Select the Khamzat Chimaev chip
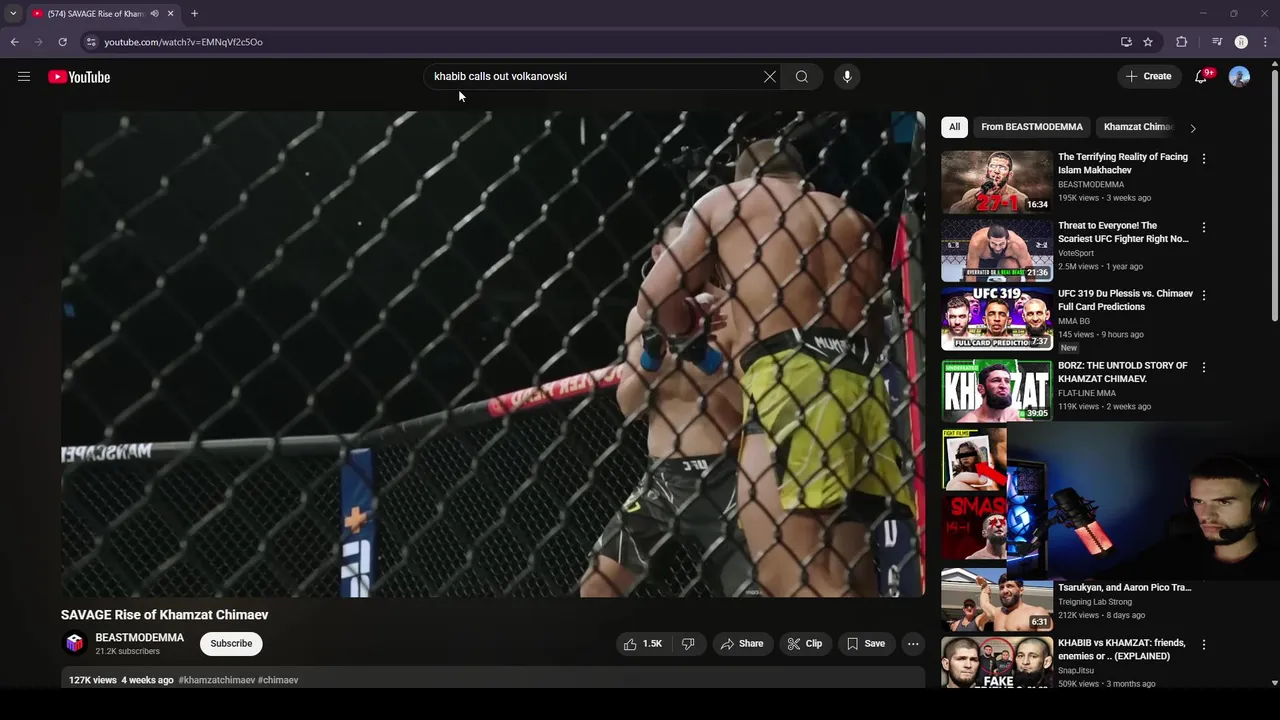Image resolution: width=1280 pixels, height=720 pixels. tap(1137, 127)
